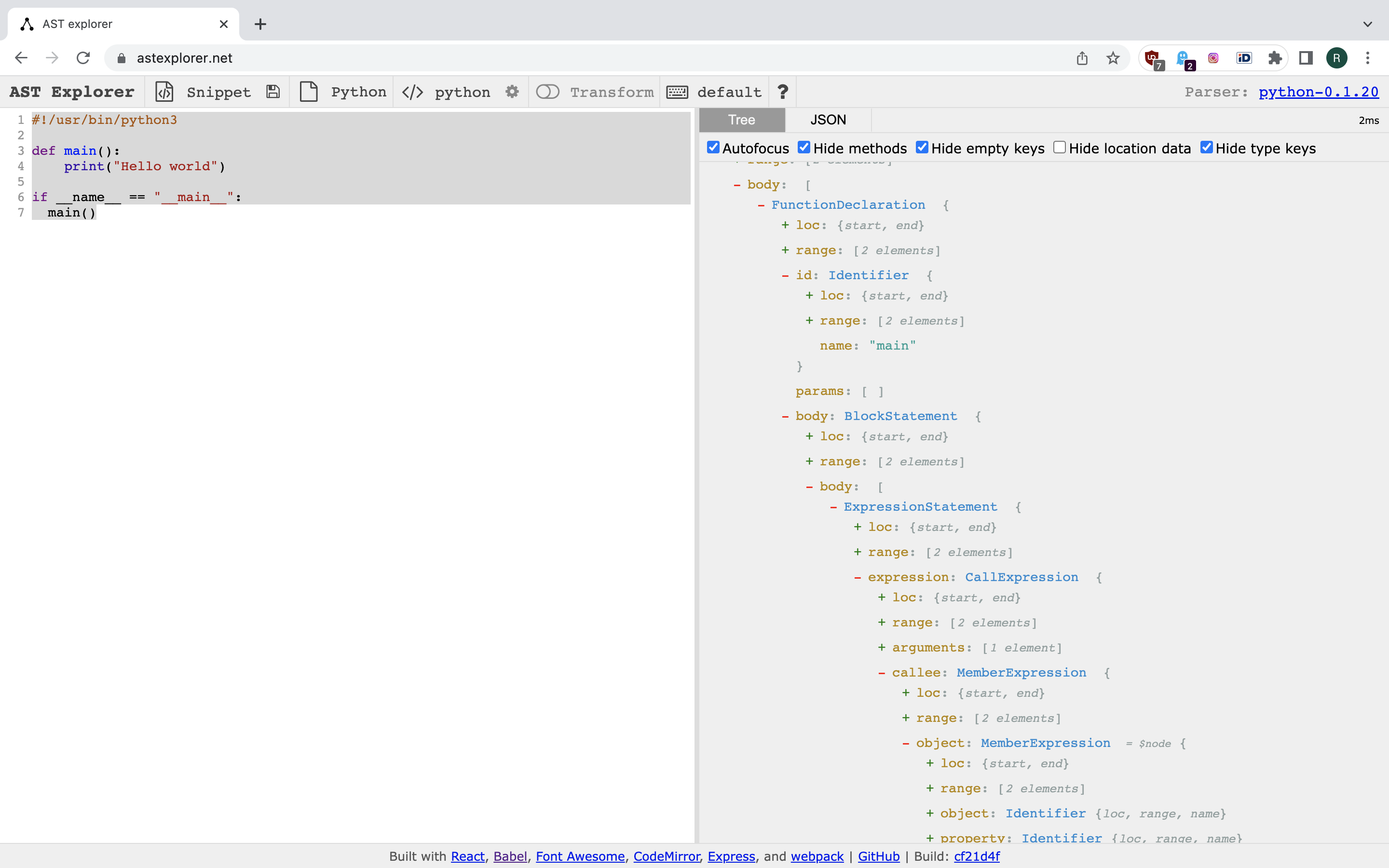This screenshot has height=868, width=1389.
Task: Open the Babel link in footer
Action: 510,856
